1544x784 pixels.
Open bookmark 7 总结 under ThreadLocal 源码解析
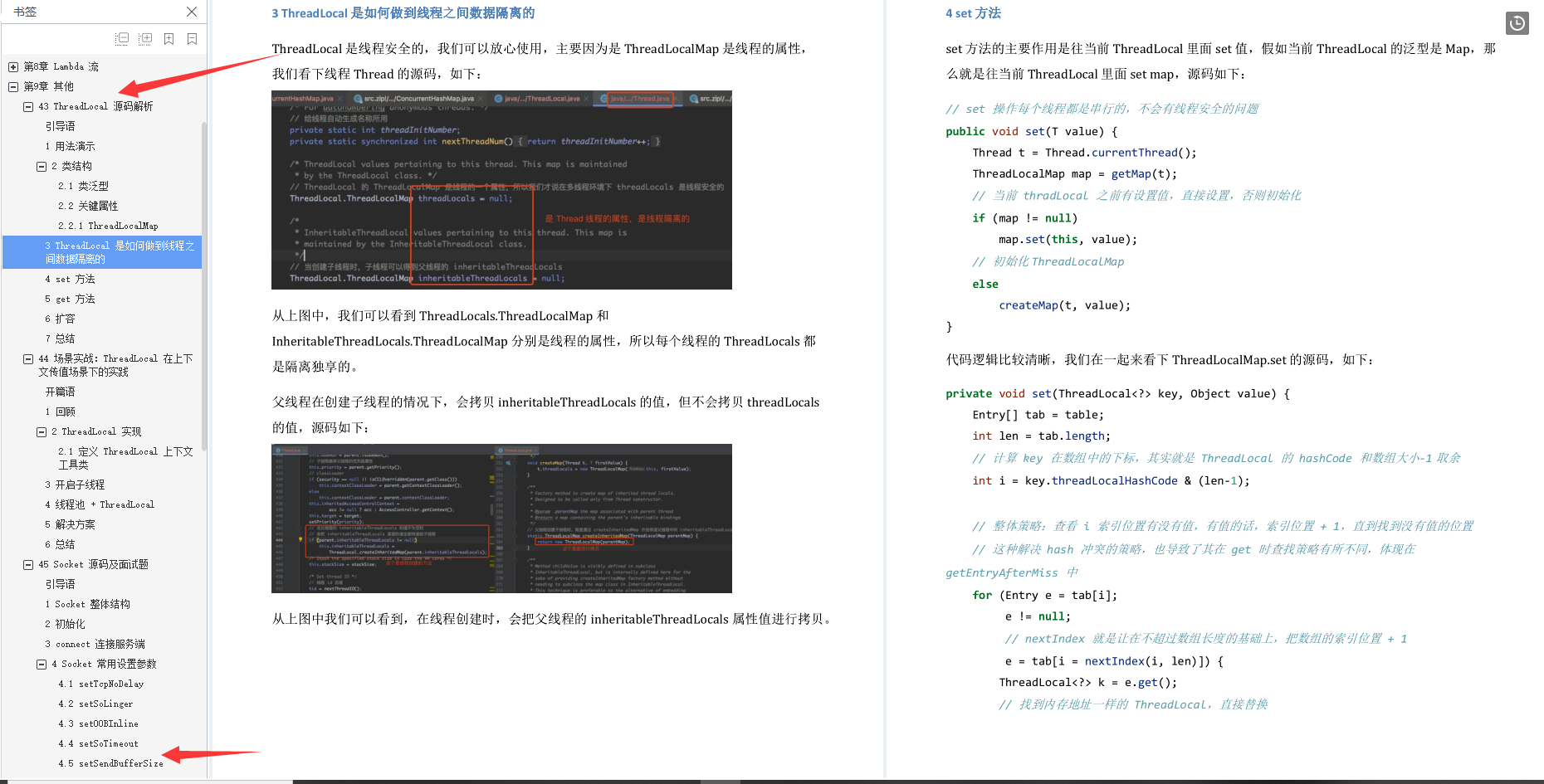pyautogui.click(x=60, y=338)
